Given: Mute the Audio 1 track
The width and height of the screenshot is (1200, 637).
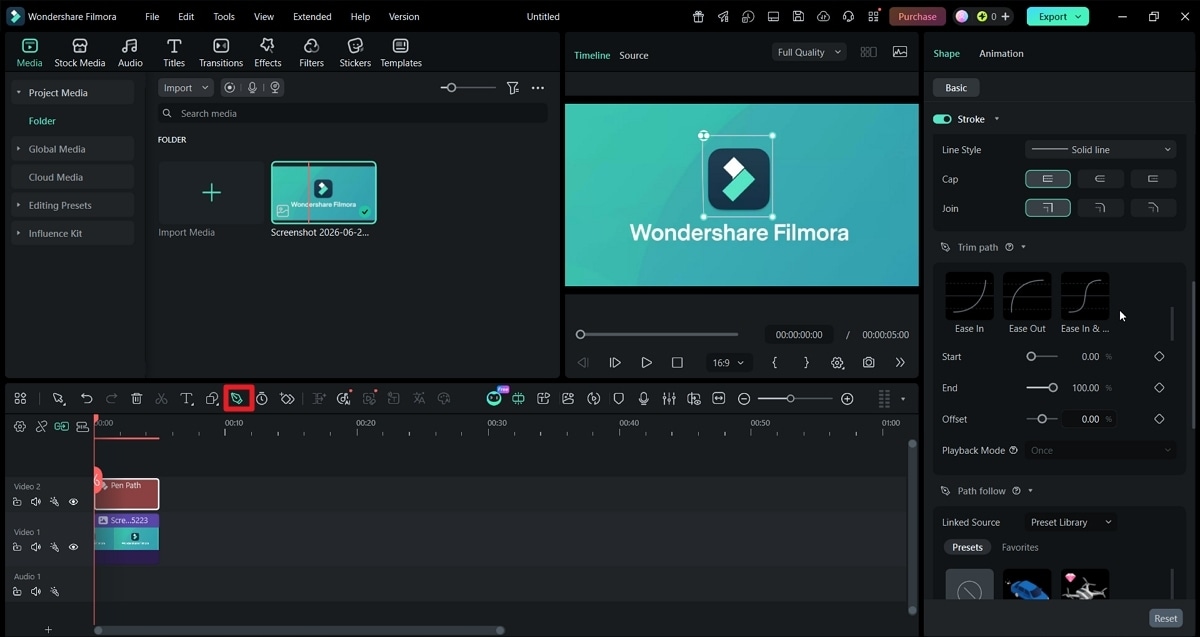Looking at the screenshot, I should pyautogui.click(x=36, y=592).
